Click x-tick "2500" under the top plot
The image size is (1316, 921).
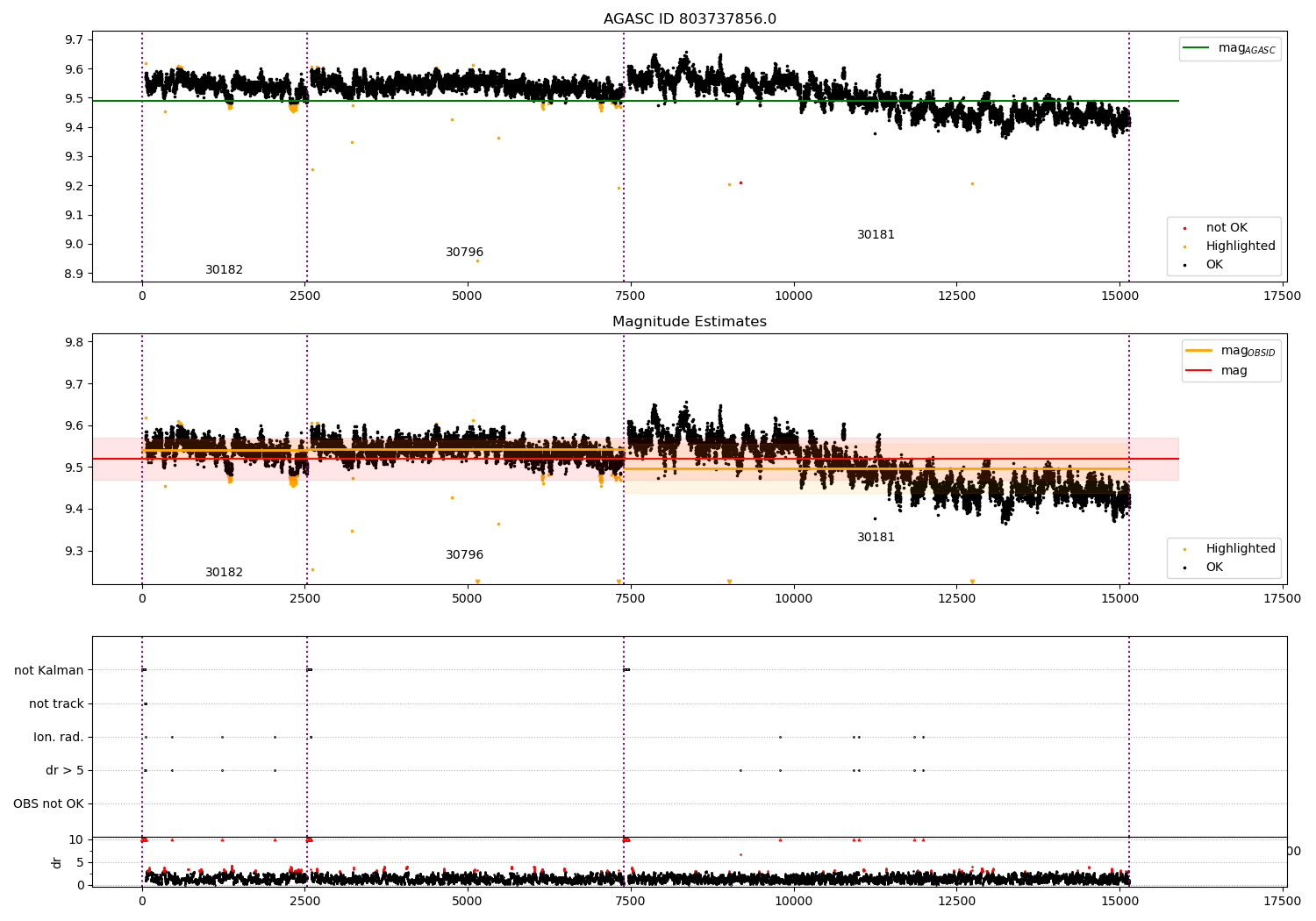pyautogui.click(x=304, y=296)
